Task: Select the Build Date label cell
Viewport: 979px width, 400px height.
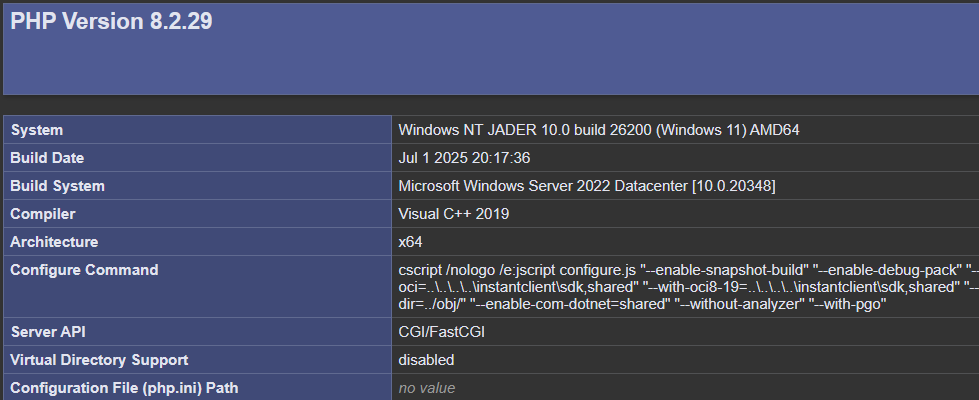Action: [x=47, y=158]
